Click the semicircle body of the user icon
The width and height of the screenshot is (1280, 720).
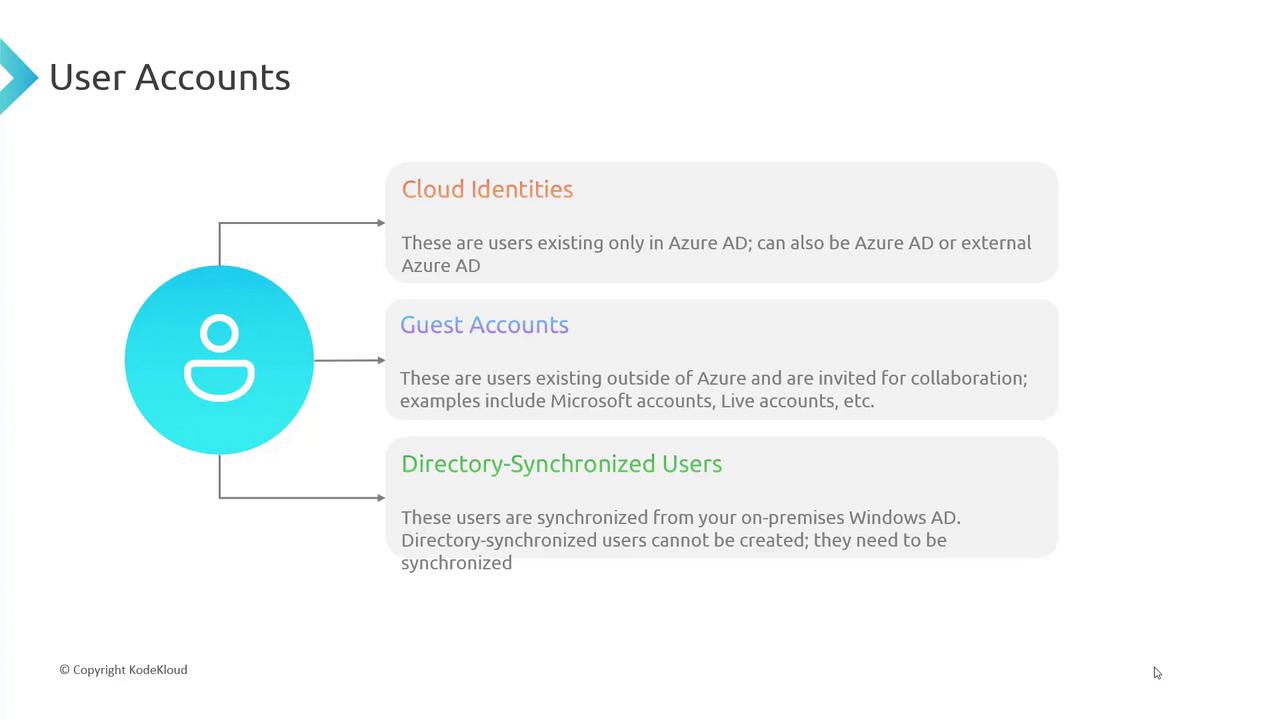point(219,380)
